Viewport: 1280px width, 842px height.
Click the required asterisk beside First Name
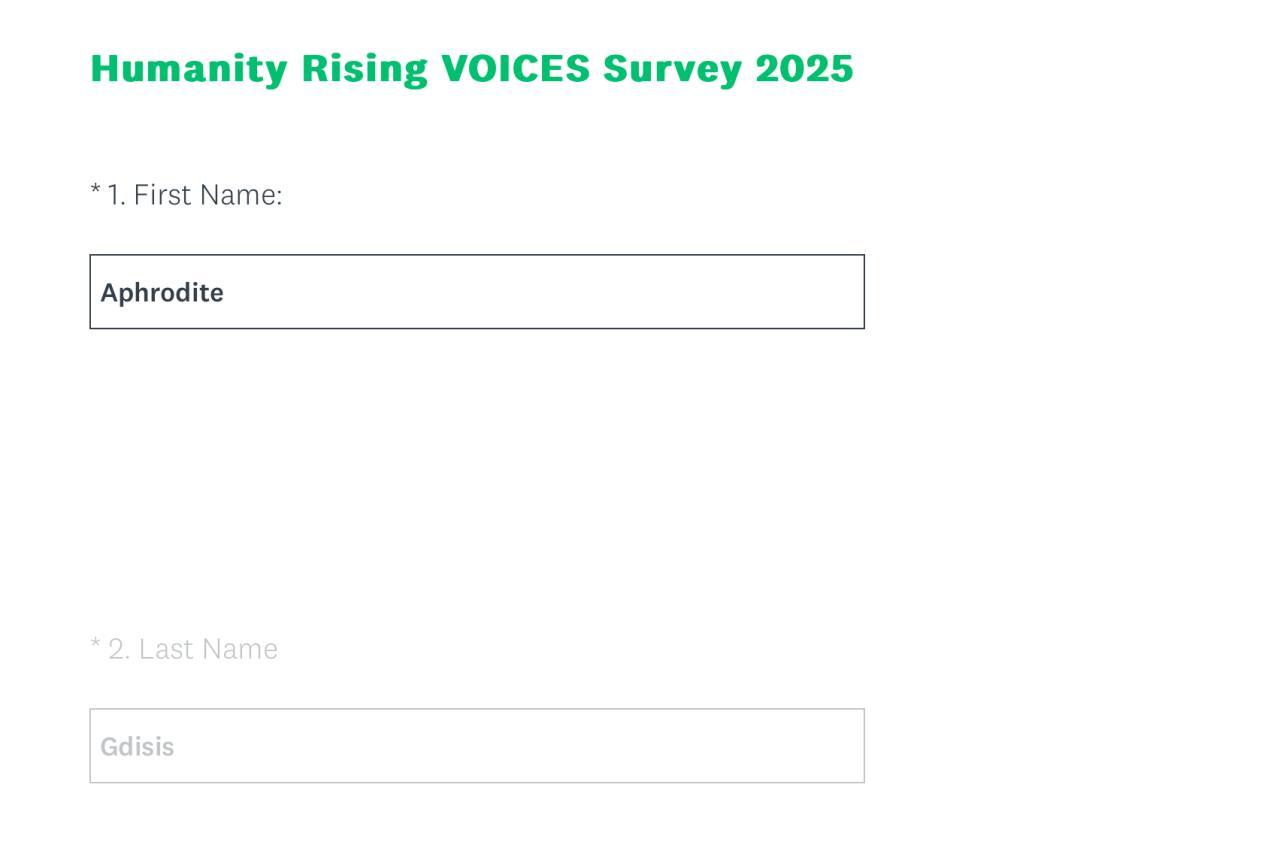pyautogui.click(x=95, y=190)
